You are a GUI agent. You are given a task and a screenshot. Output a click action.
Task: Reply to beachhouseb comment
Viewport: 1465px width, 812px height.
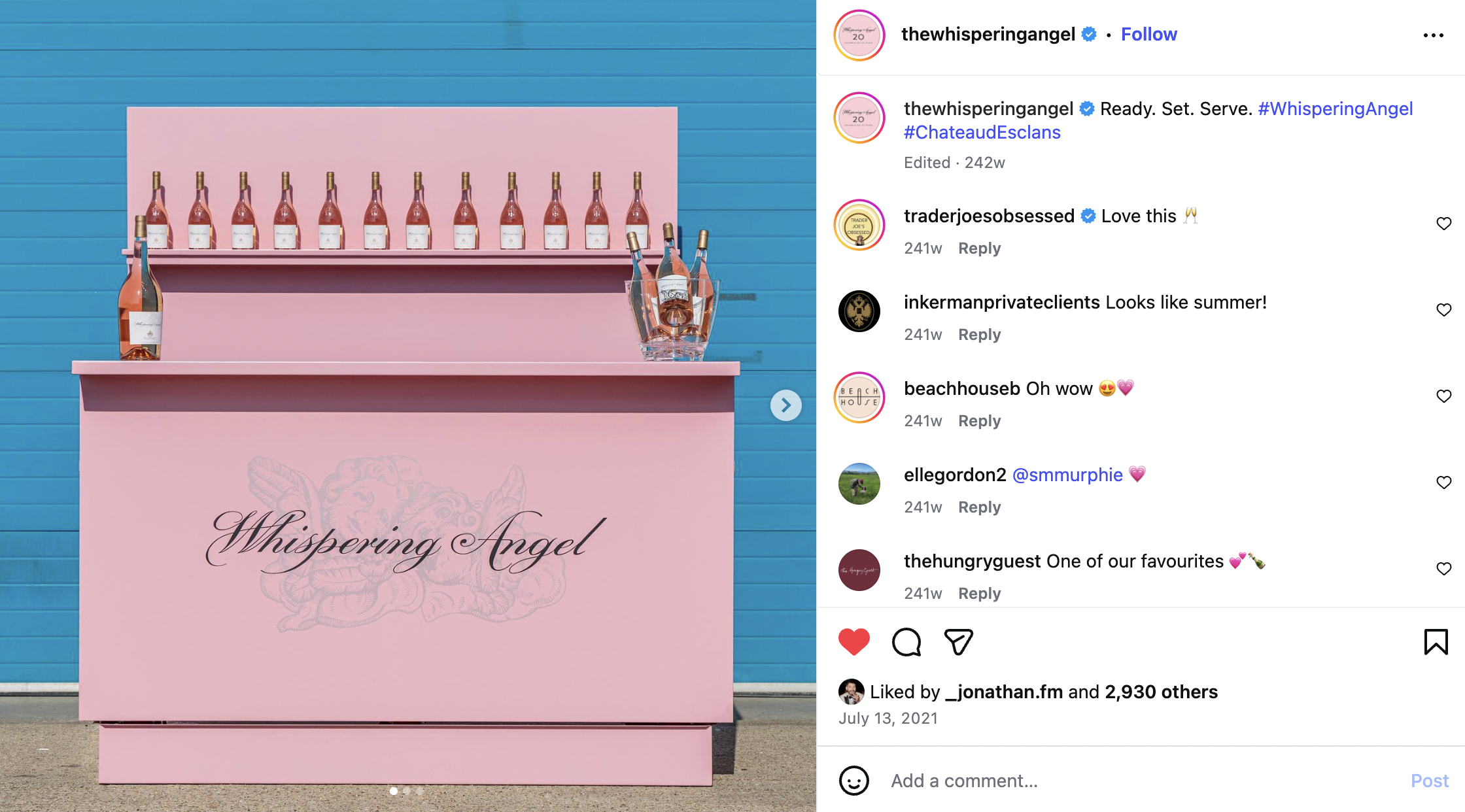(x=980, y=421)
